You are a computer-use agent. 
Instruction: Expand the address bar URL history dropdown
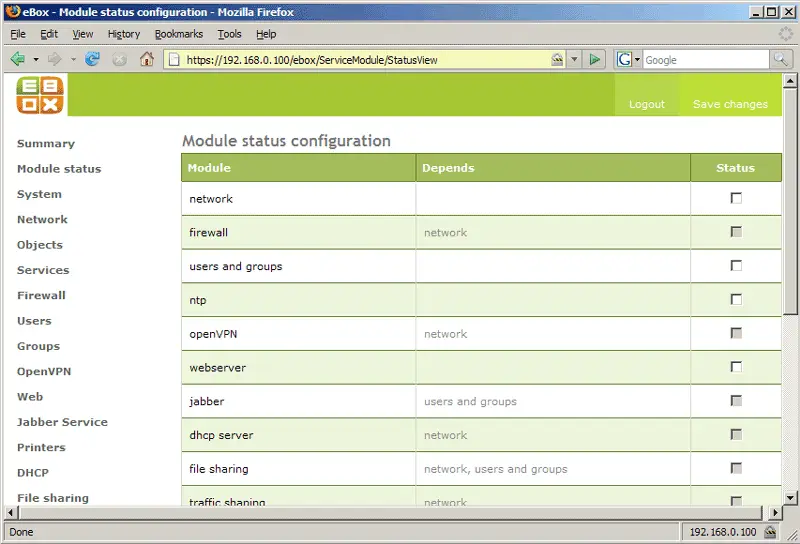574,60
